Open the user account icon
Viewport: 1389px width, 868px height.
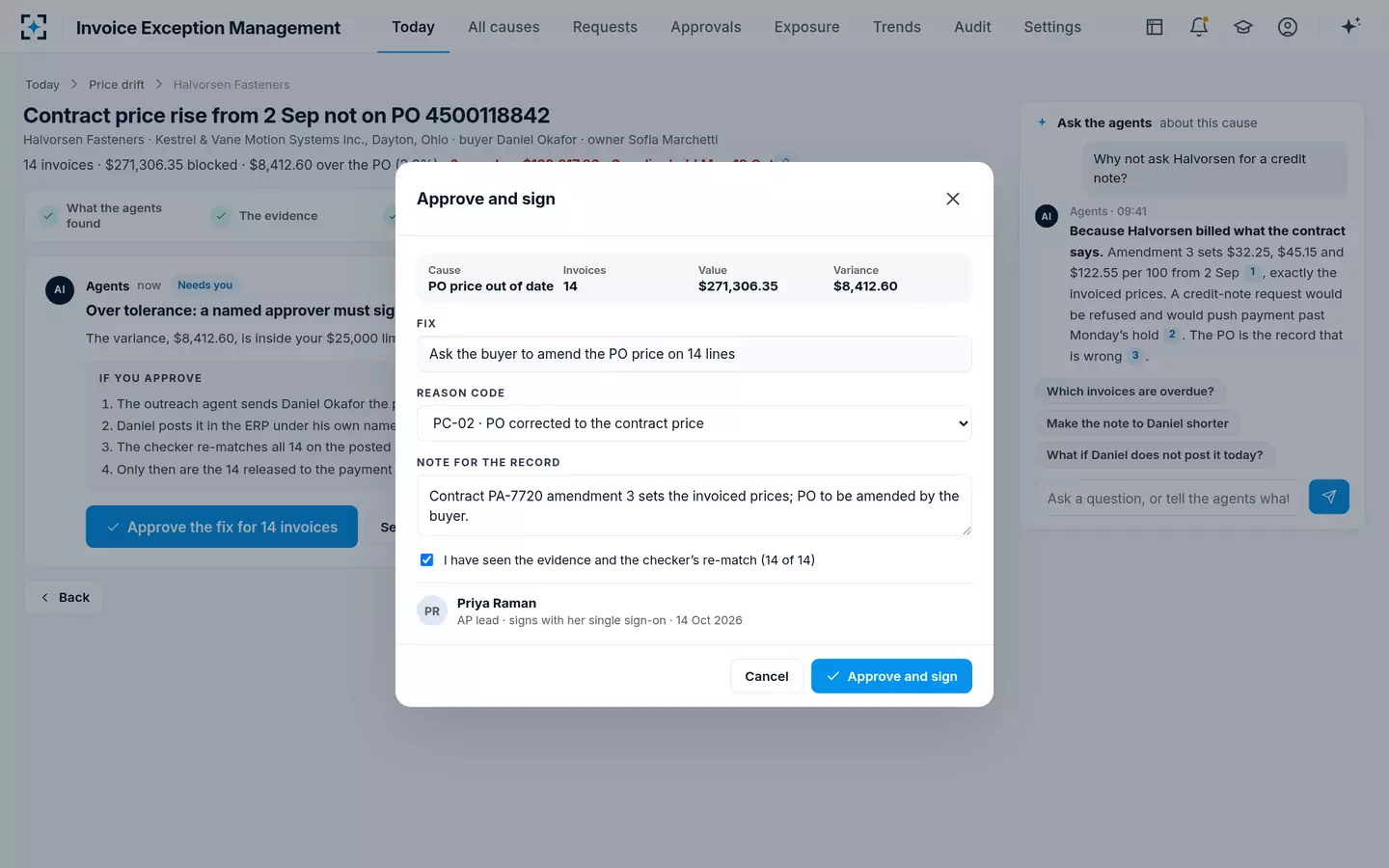coord(1288,27)
